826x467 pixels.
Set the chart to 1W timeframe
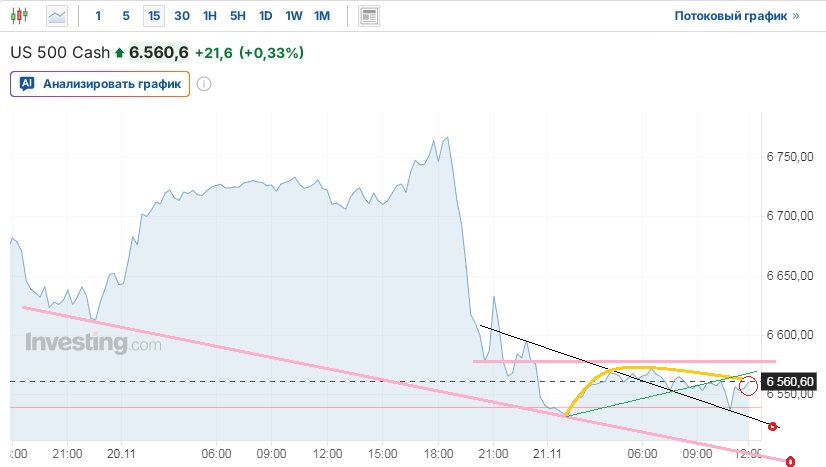pyautogui.click(x=293, y=16)
